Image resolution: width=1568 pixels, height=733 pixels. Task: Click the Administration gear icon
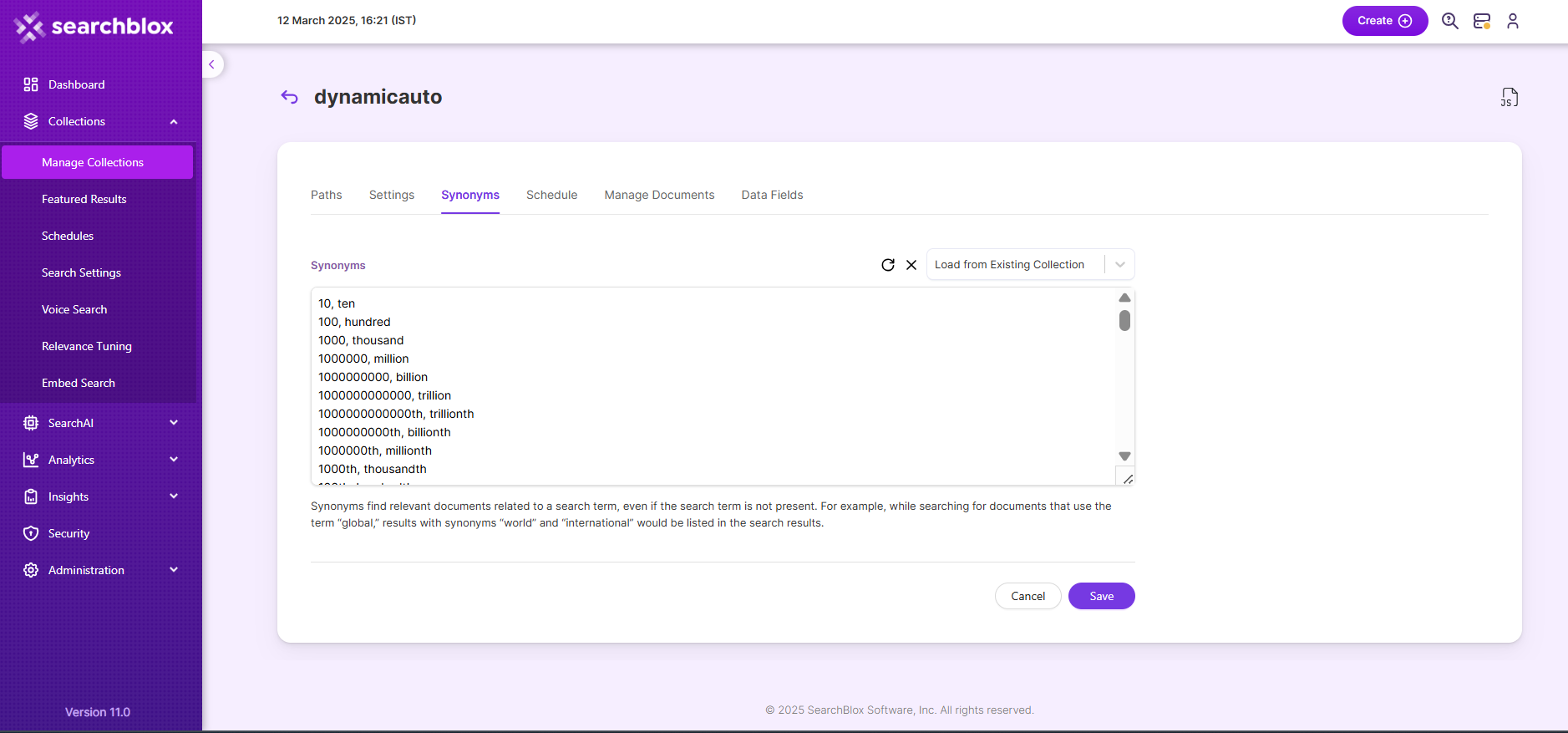click(31, 570)
